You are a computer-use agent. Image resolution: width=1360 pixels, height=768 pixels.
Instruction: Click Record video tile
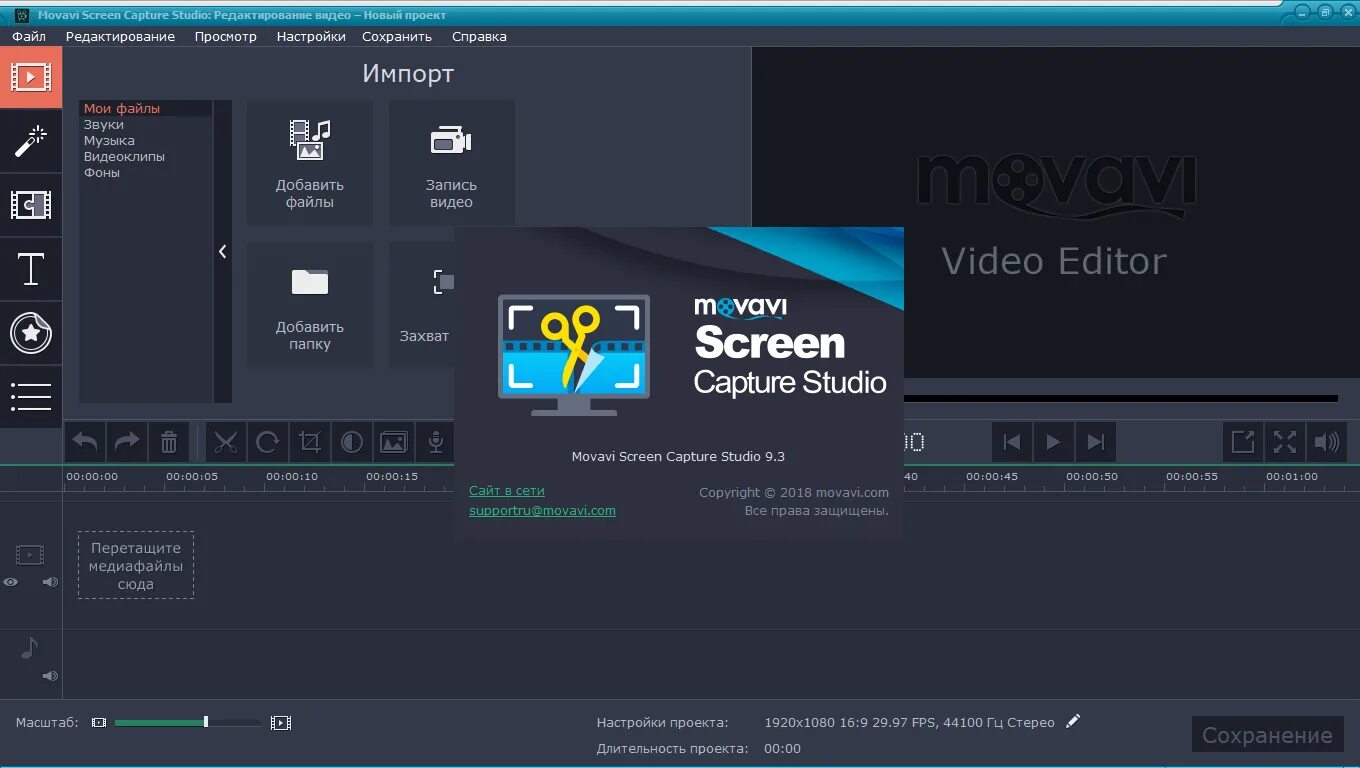(x=451, y=162)
